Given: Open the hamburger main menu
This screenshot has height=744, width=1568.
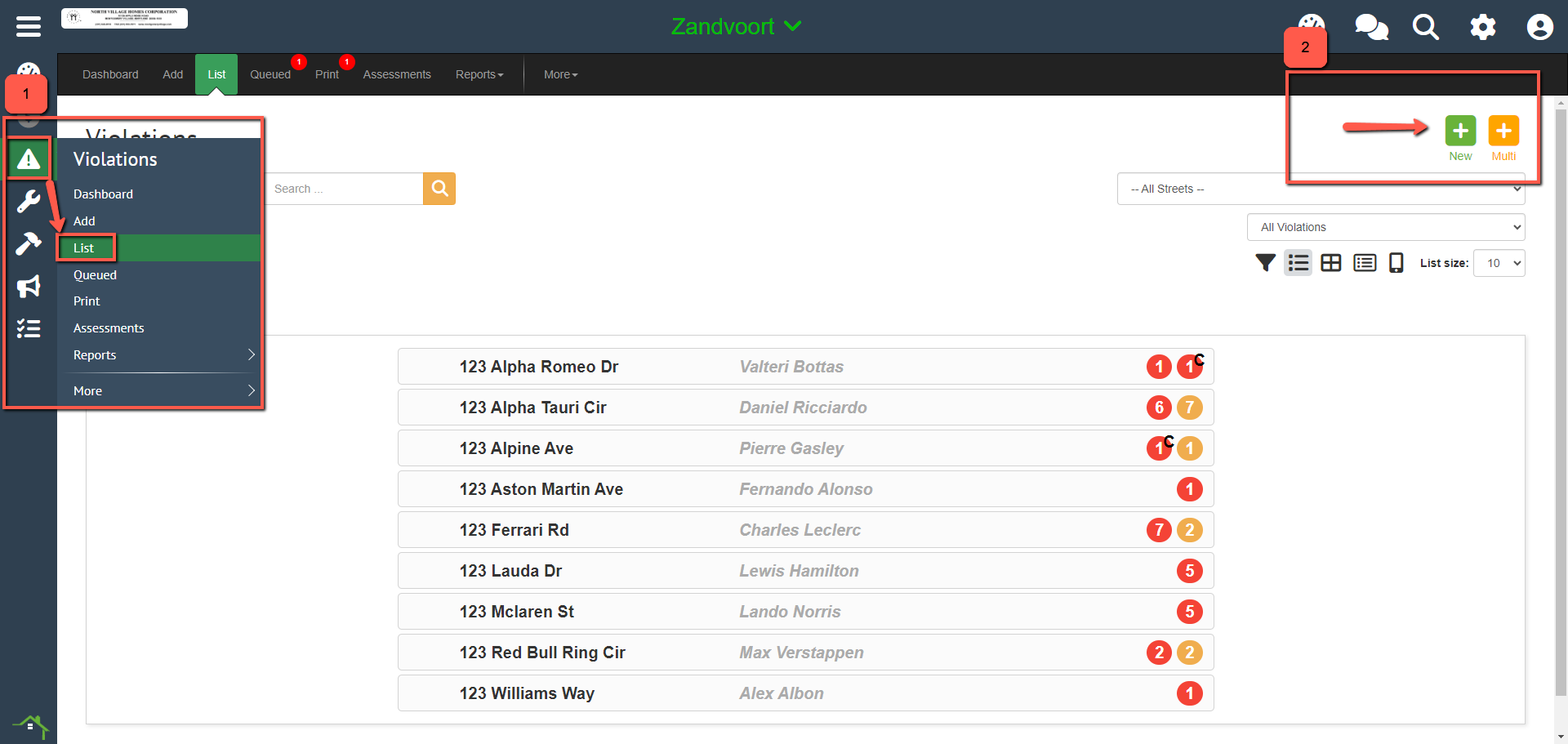Looking at the screenshot, I should 29,27.
